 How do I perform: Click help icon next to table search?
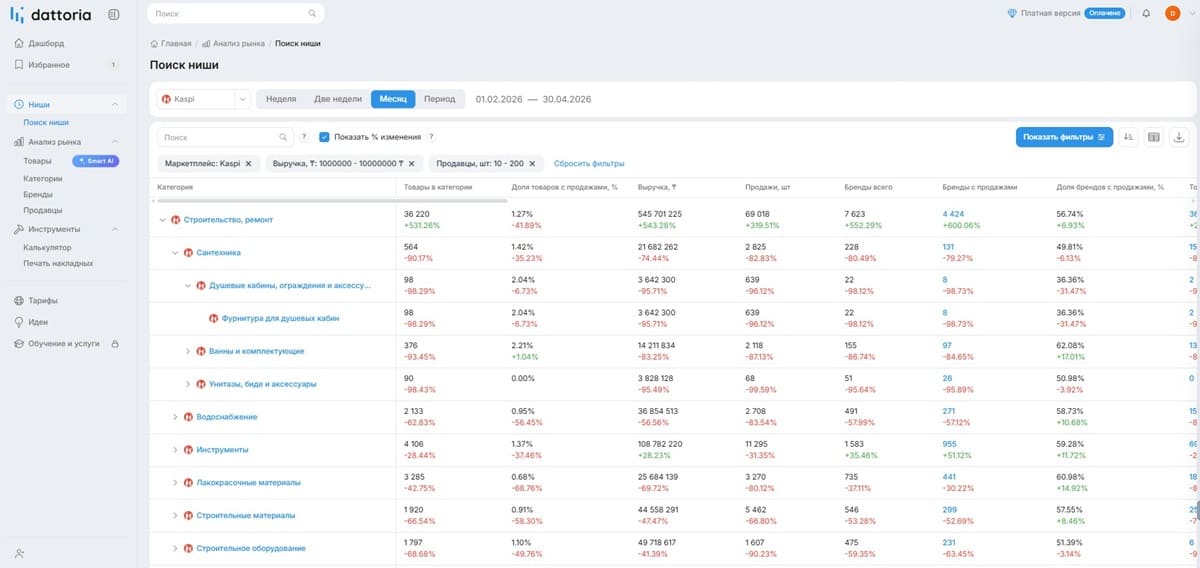304,137
